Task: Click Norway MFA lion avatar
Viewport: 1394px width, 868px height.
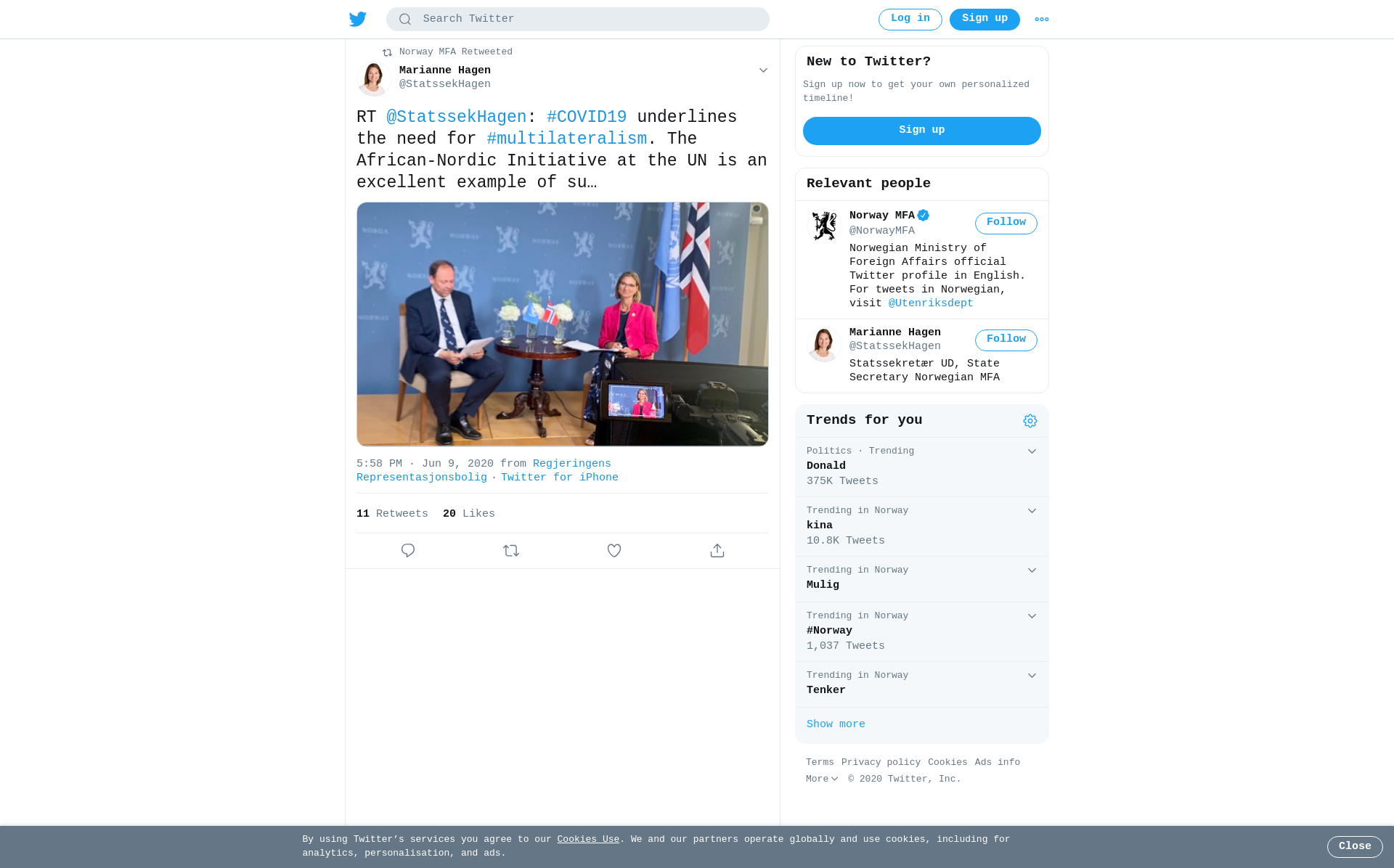Action: (x=824, y=225)
